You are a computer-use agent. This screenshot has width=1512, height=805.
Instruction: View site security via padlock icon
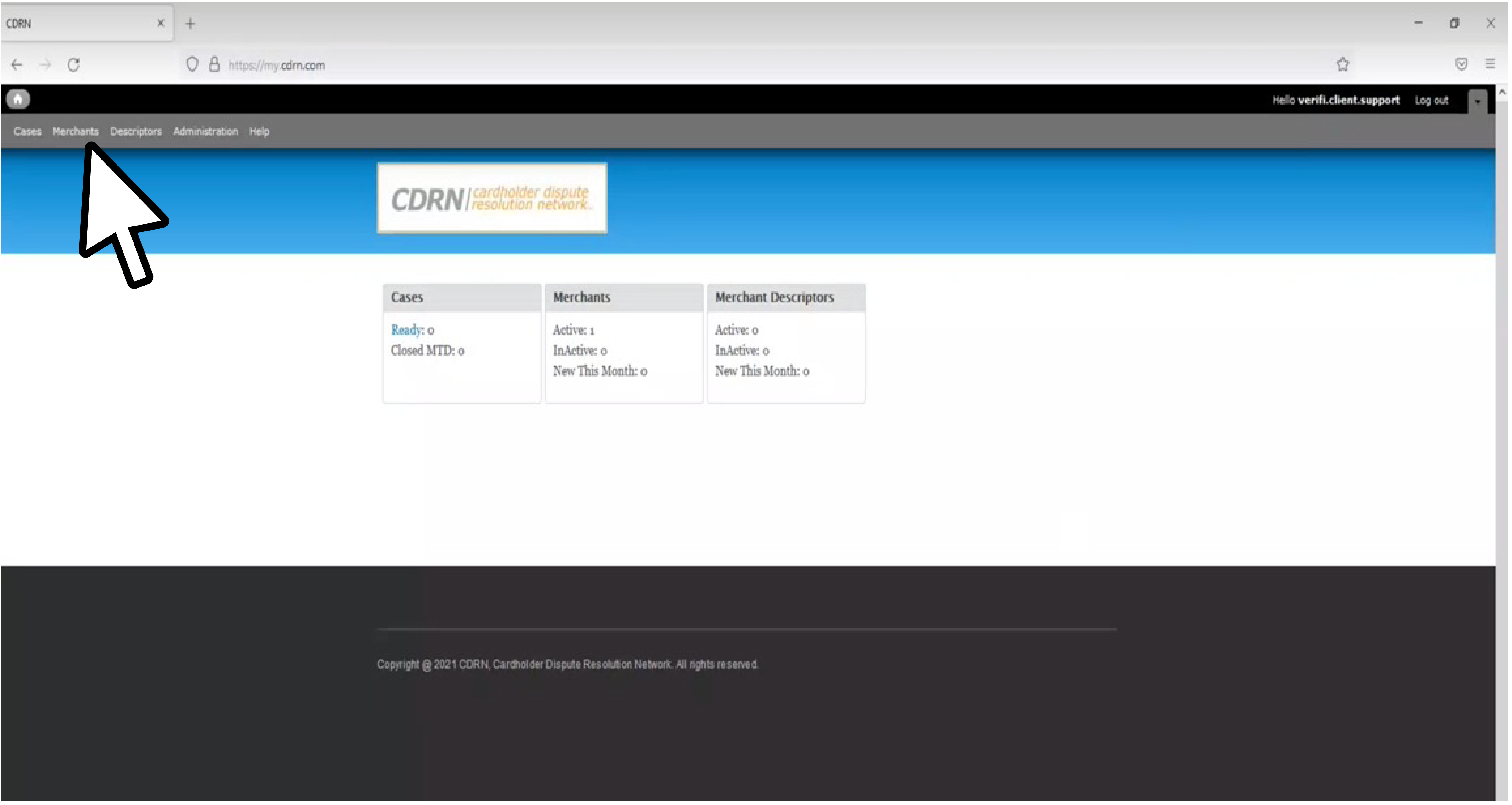(x=214, y=64)
